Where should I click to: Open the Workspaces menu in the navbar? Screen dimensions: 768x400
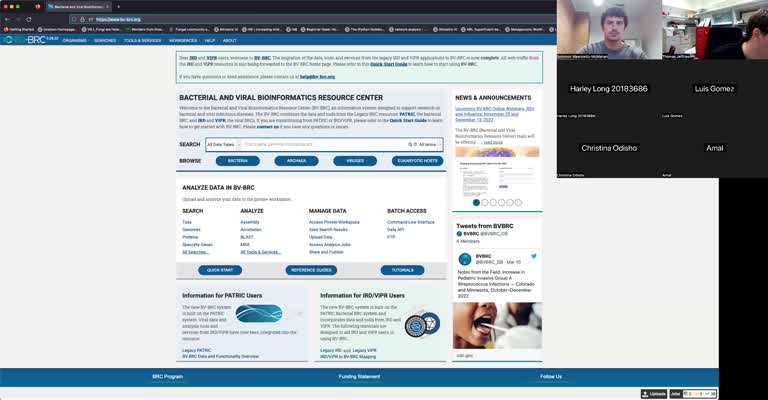(x=183, y=41)
